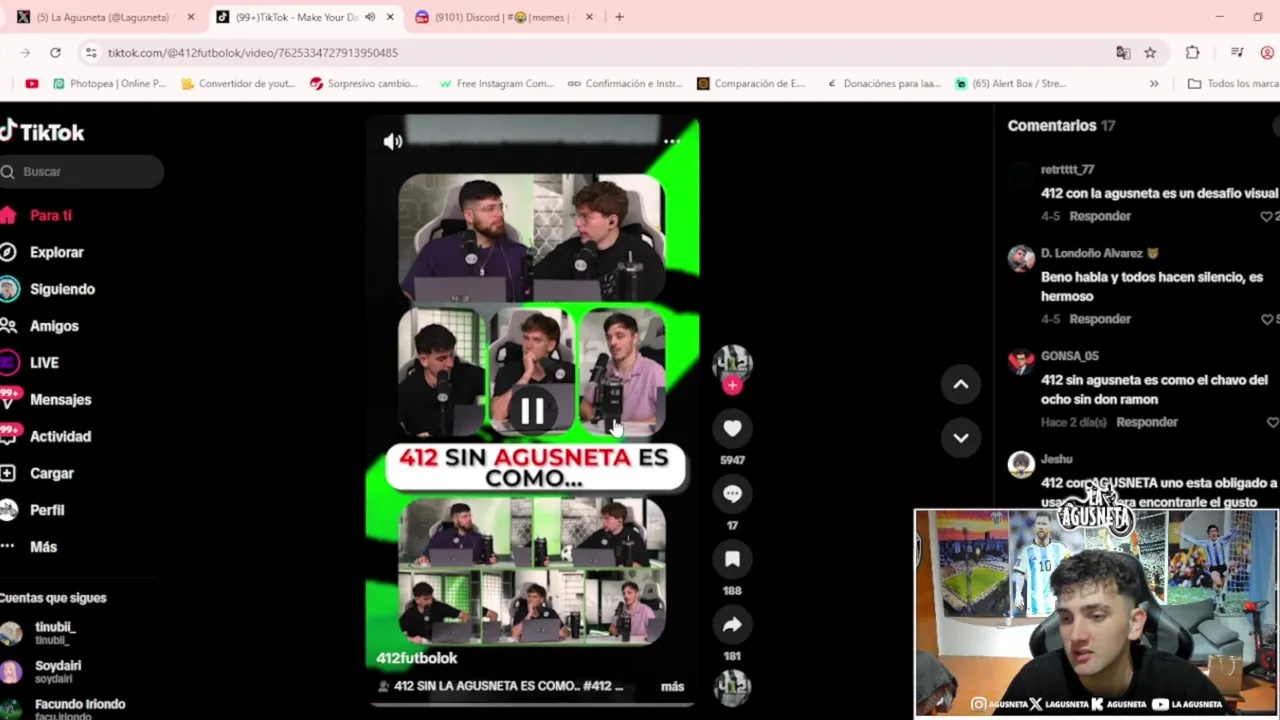This screenshot has height=720, width=1280.
Task: Close the TikTok browser tab
Action: tap(390, 17)
